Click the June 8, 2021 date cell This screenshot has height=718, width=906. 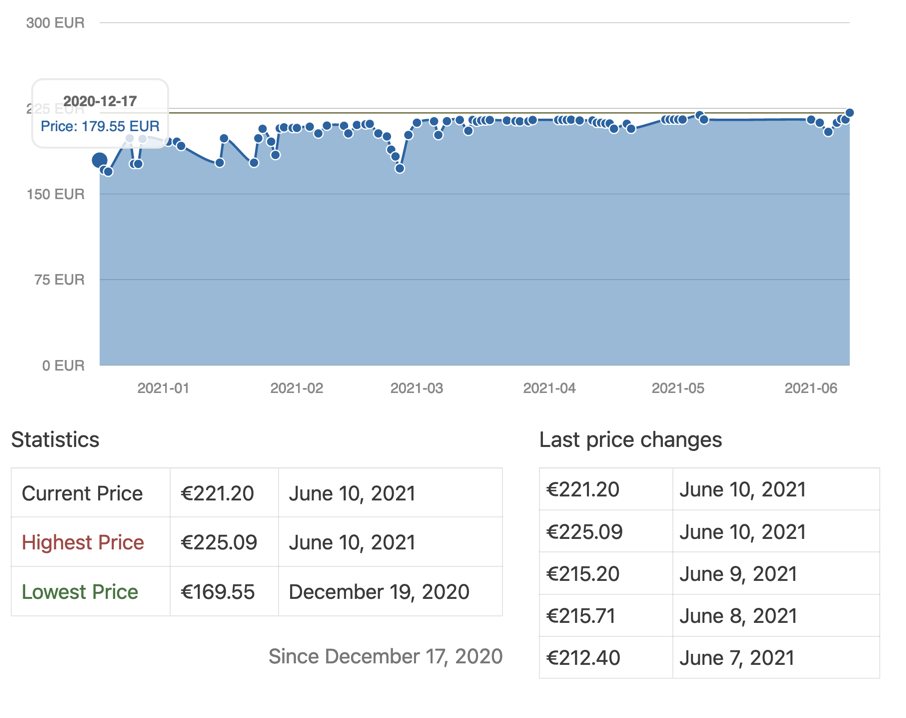pos(776,616)
